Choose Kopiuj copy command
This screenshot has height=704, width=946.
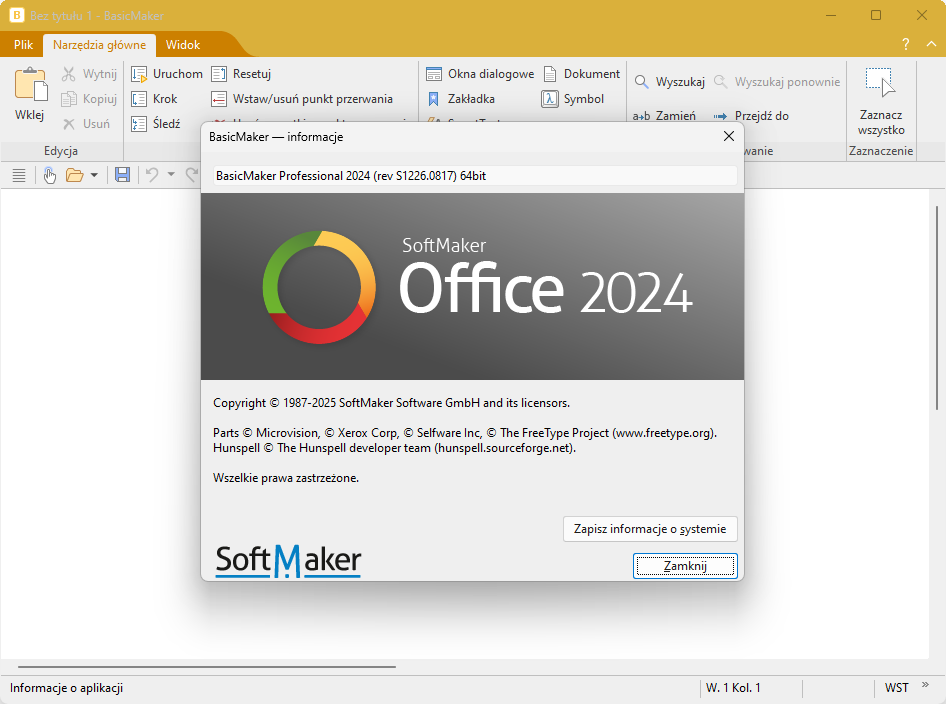[89, 98]
